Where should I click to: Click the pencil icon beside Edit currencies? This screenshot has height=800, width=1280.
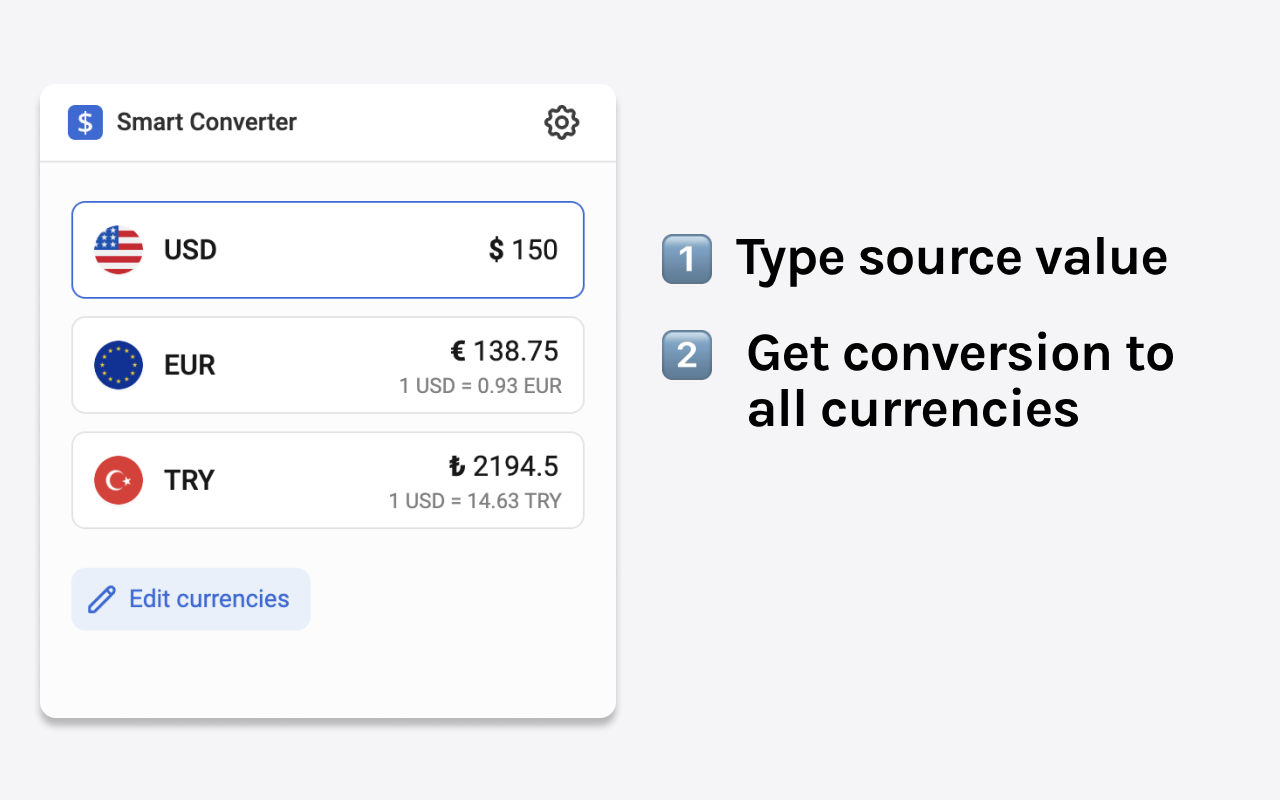[102, 599]
